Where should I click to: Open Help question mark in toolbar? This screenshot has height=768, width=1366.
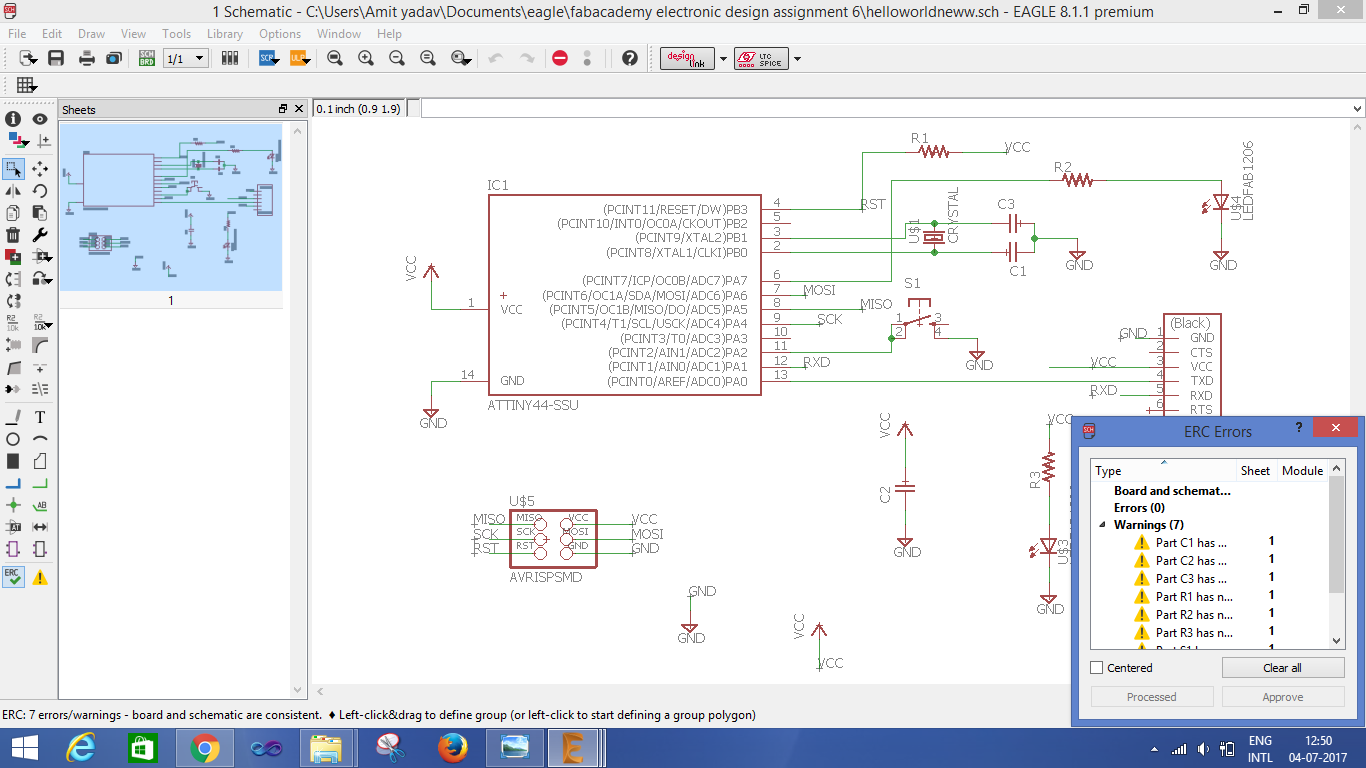click(629, 58)
